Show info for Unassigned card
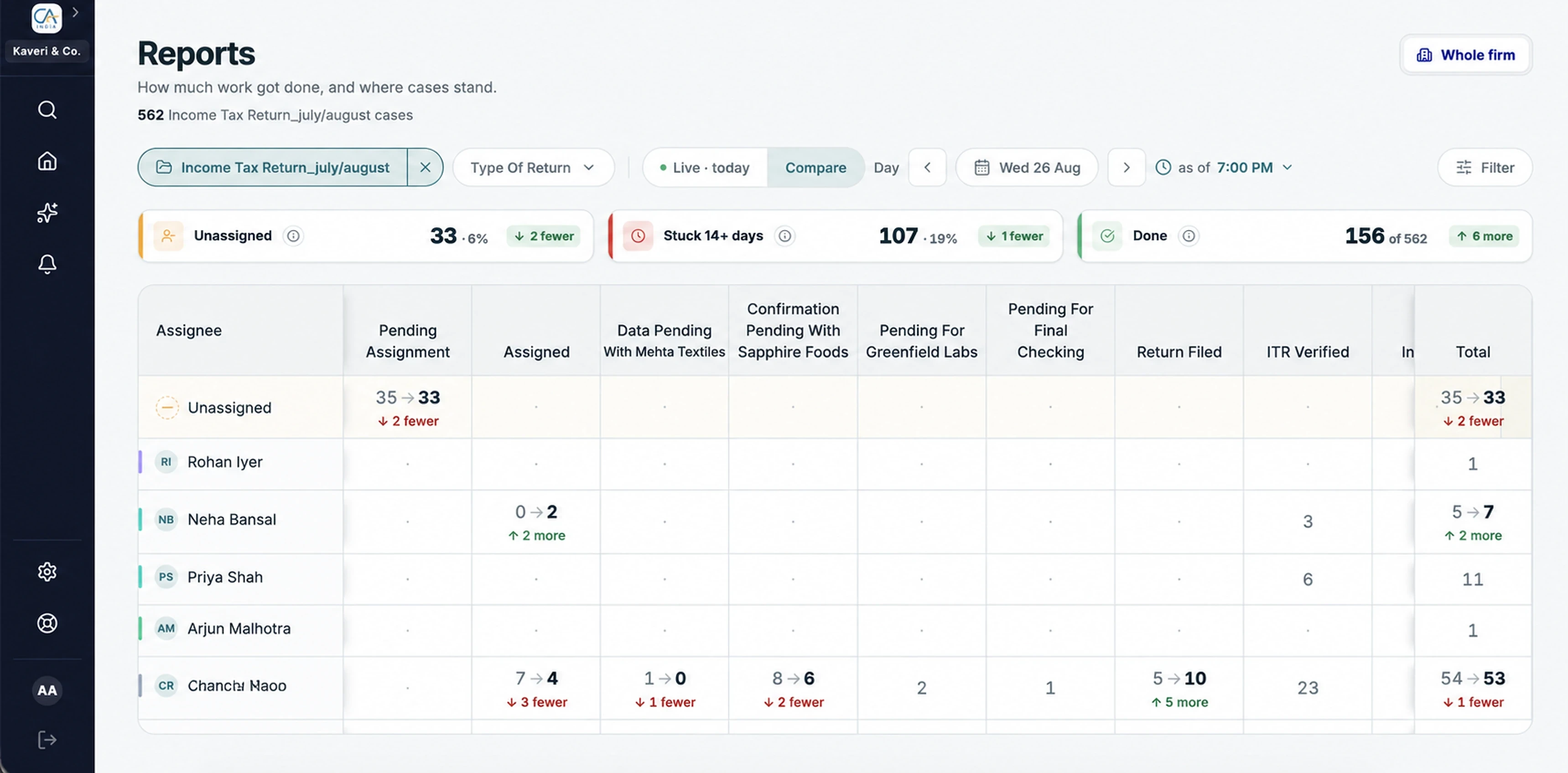The image size is (1568, 773). coord(293,236)
